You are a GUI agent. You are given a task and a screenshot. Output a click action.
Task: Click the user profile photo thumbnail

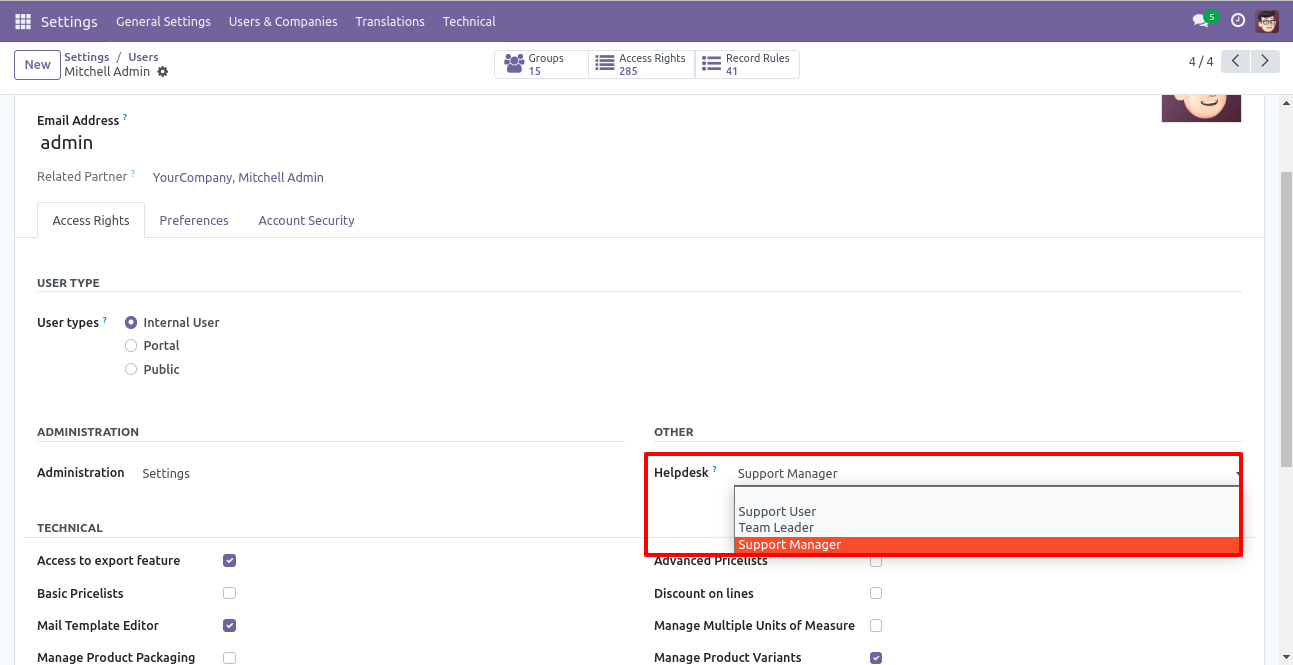click(x=1201, y=108)
